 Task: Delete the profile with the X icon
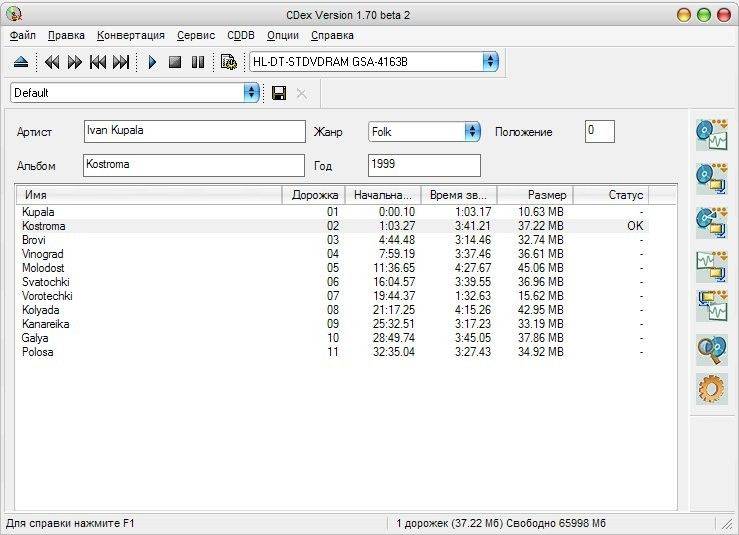point(302,93)
